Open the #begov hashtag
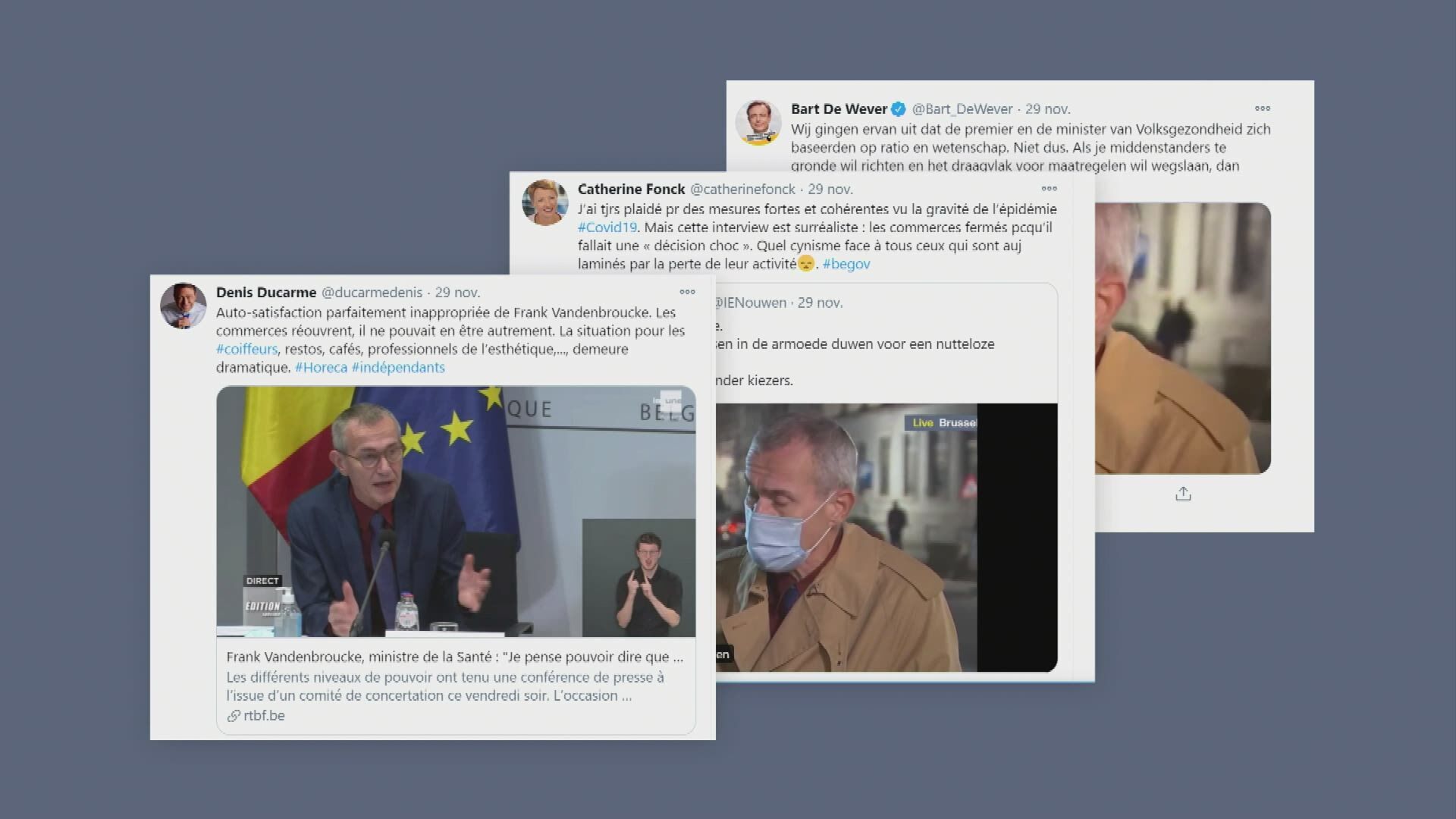Screen dimensions: 1456x819 coord(846,264)
